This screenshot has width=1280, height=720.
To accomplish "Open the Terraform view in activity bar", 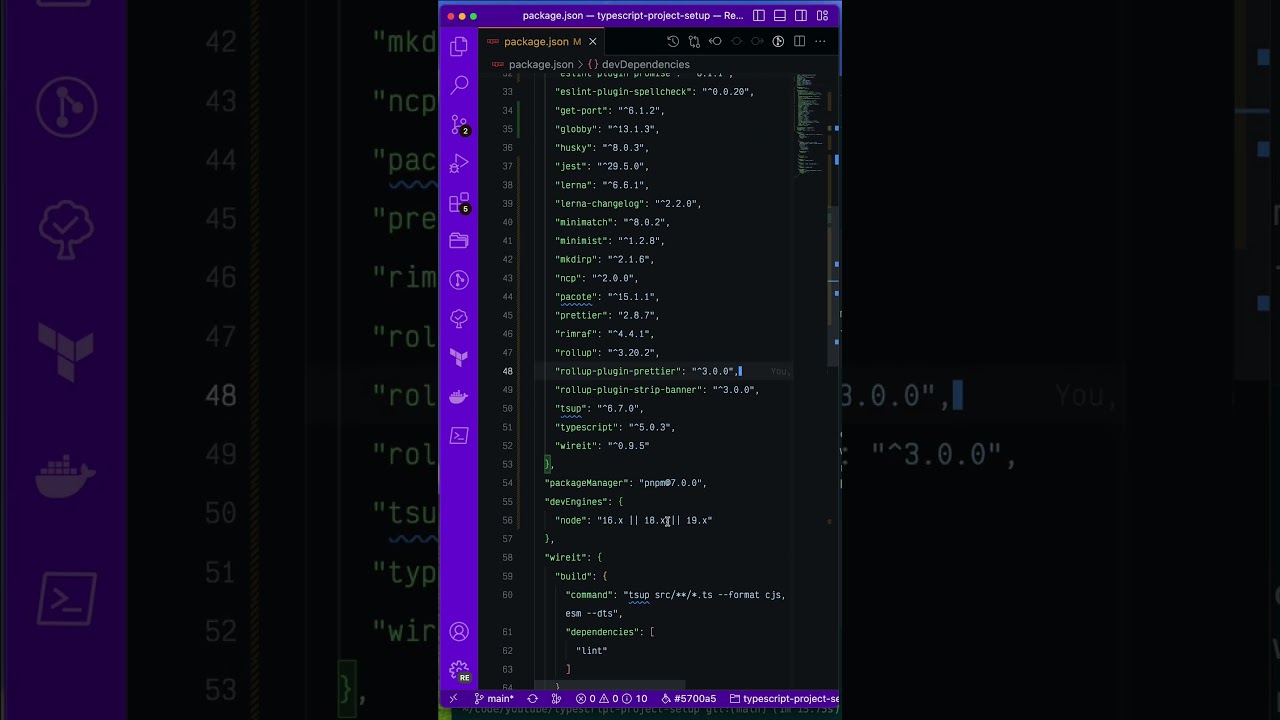I will click(459, 357).
